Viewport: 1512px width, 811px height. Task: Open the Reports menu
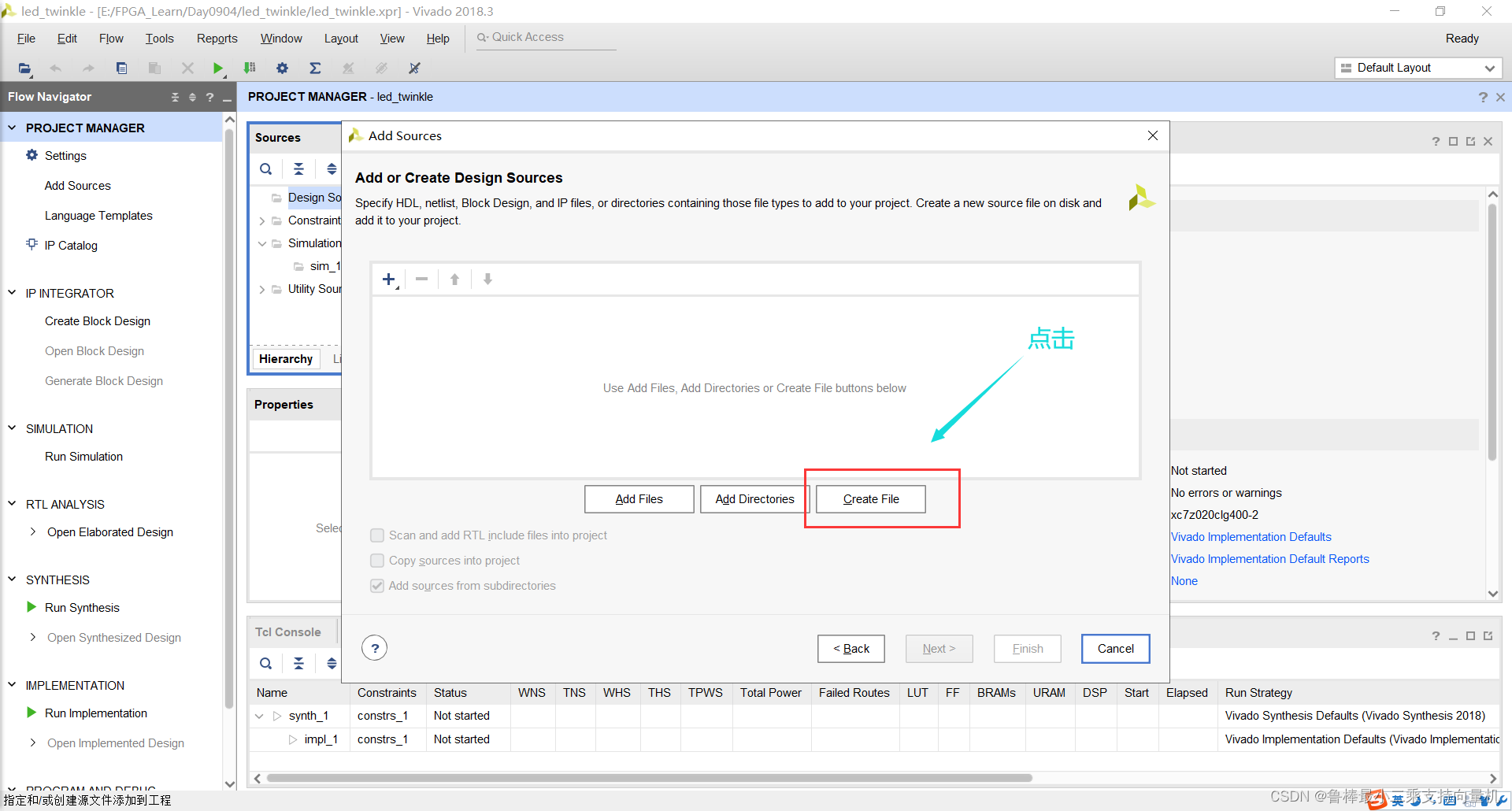tap(217, 39)
